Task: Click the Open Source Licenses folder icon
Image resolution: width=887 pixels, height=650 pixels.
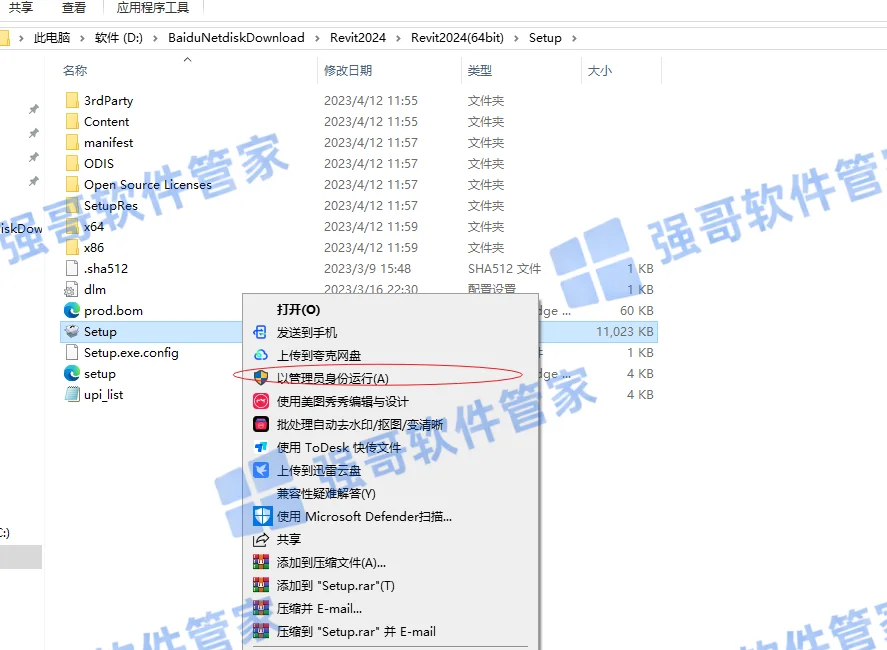Action: pyautogui.click(x=72, y=184)
